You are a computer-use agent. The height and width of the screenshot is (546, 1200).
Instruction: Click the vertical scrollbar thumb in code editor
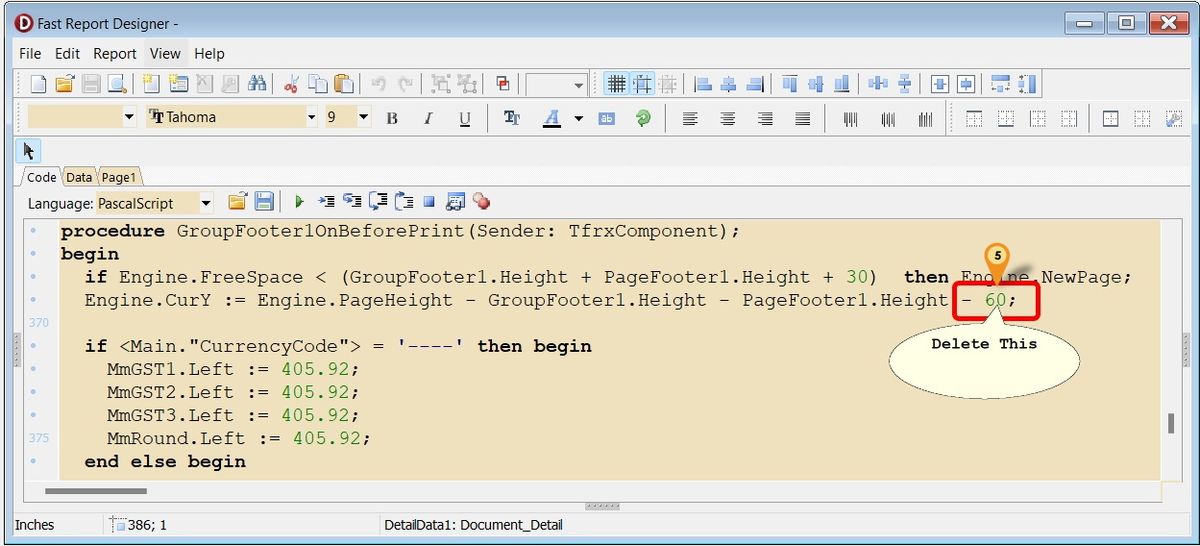point(1170,423)
